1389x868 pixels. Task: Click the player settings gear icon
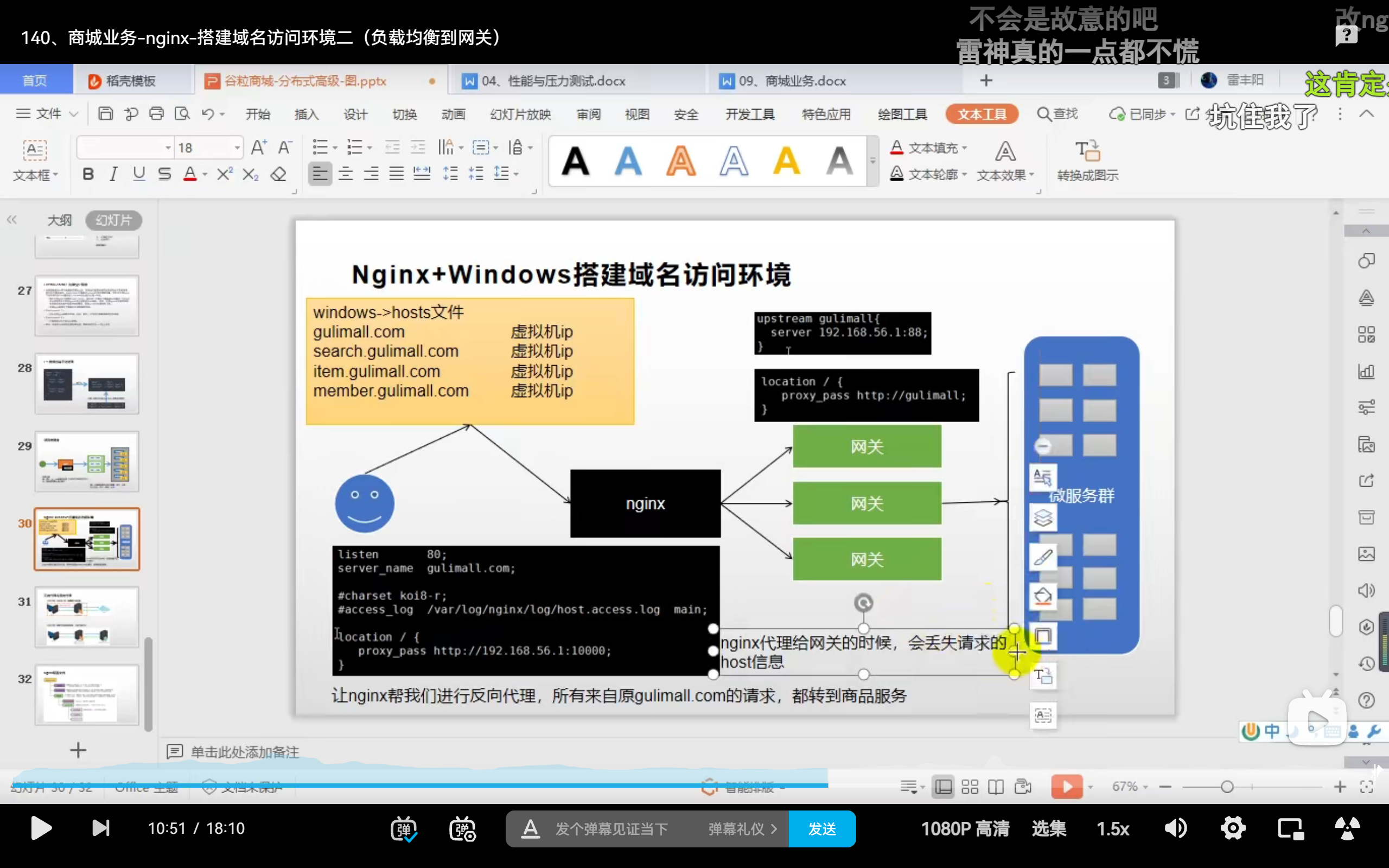1232,828
